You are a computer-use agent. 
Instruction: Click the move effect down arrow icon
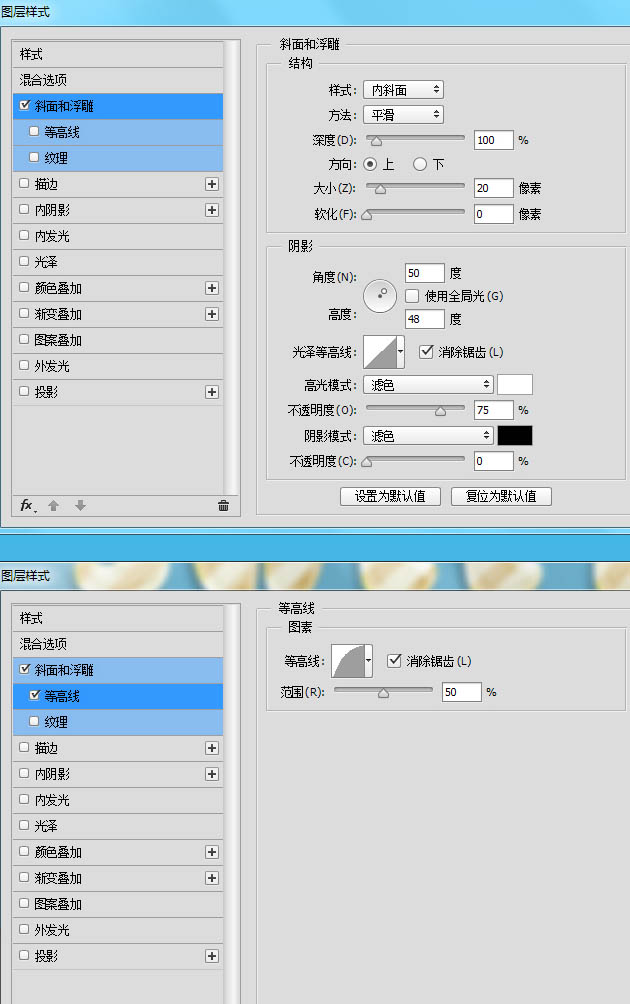(x=80, y=506)
